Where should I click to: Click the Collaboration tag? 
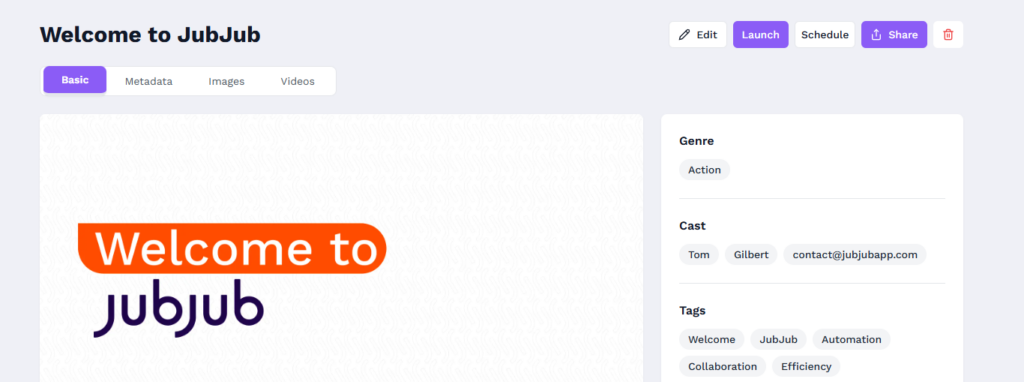click(x=722, y=366)
